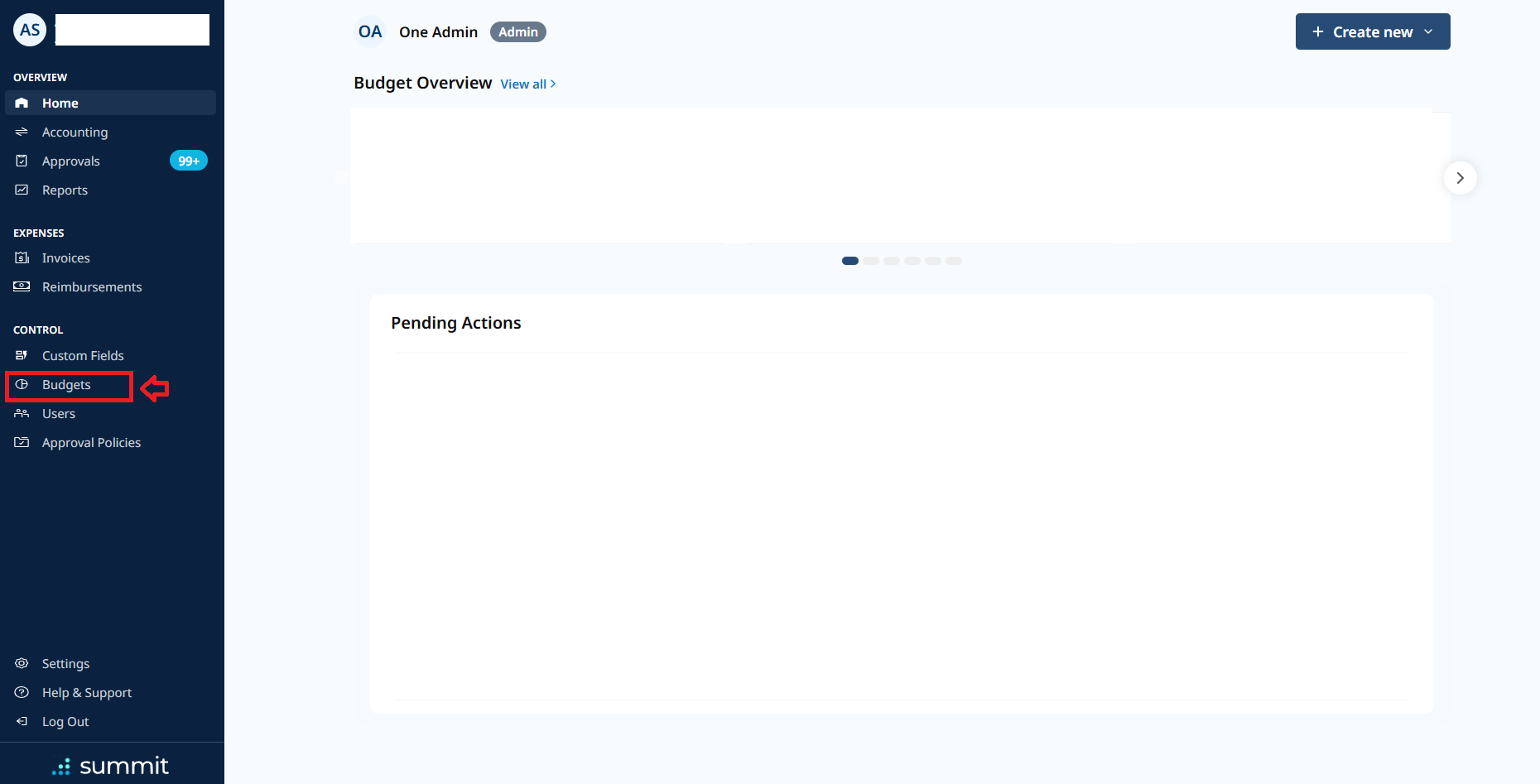This screenshot has height=784, width=1540.
Task: Click the View all link
Action: (x=527, y=84)
